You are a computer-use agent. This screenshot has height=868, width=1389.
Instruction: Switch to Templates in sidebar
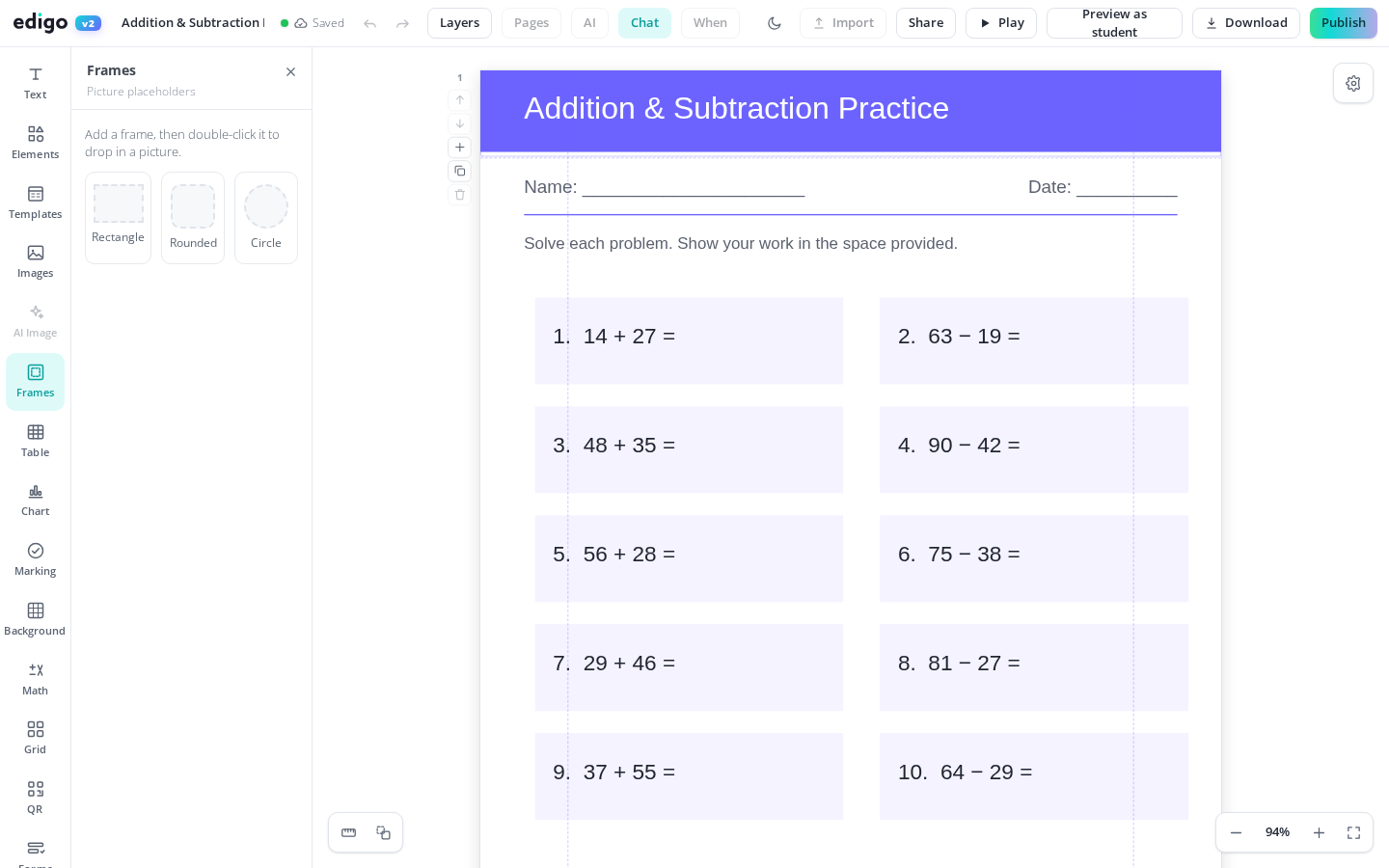point(35,203)
